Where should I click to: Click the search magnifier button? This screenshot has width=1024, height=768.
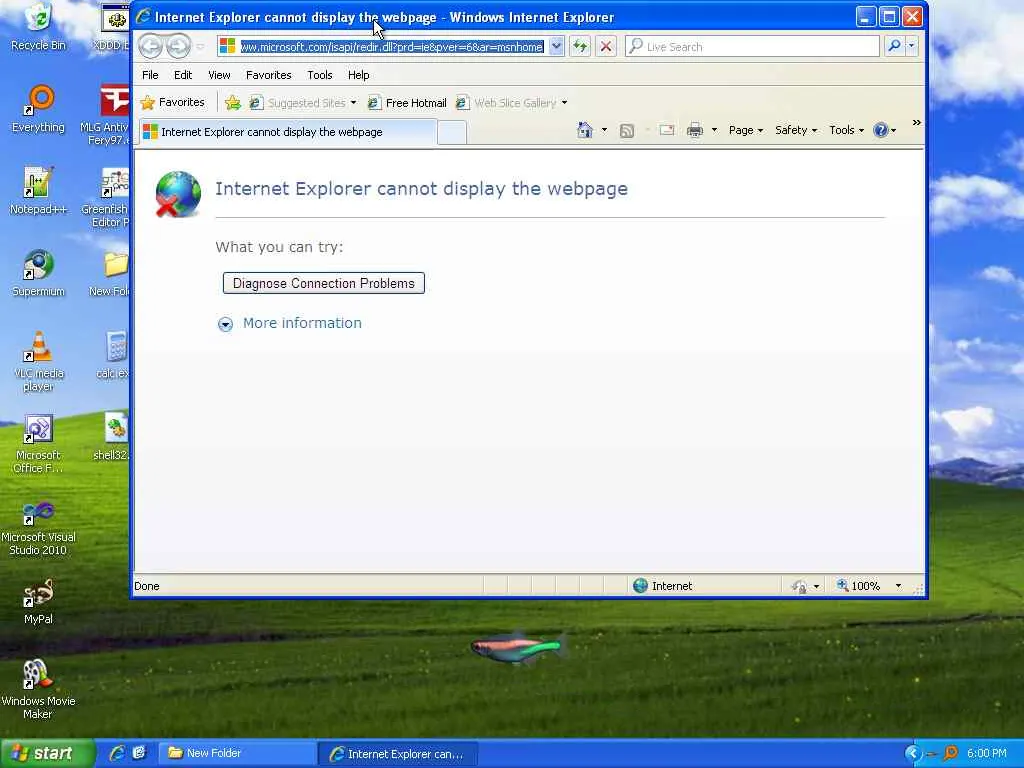click(x=894, y=46)
